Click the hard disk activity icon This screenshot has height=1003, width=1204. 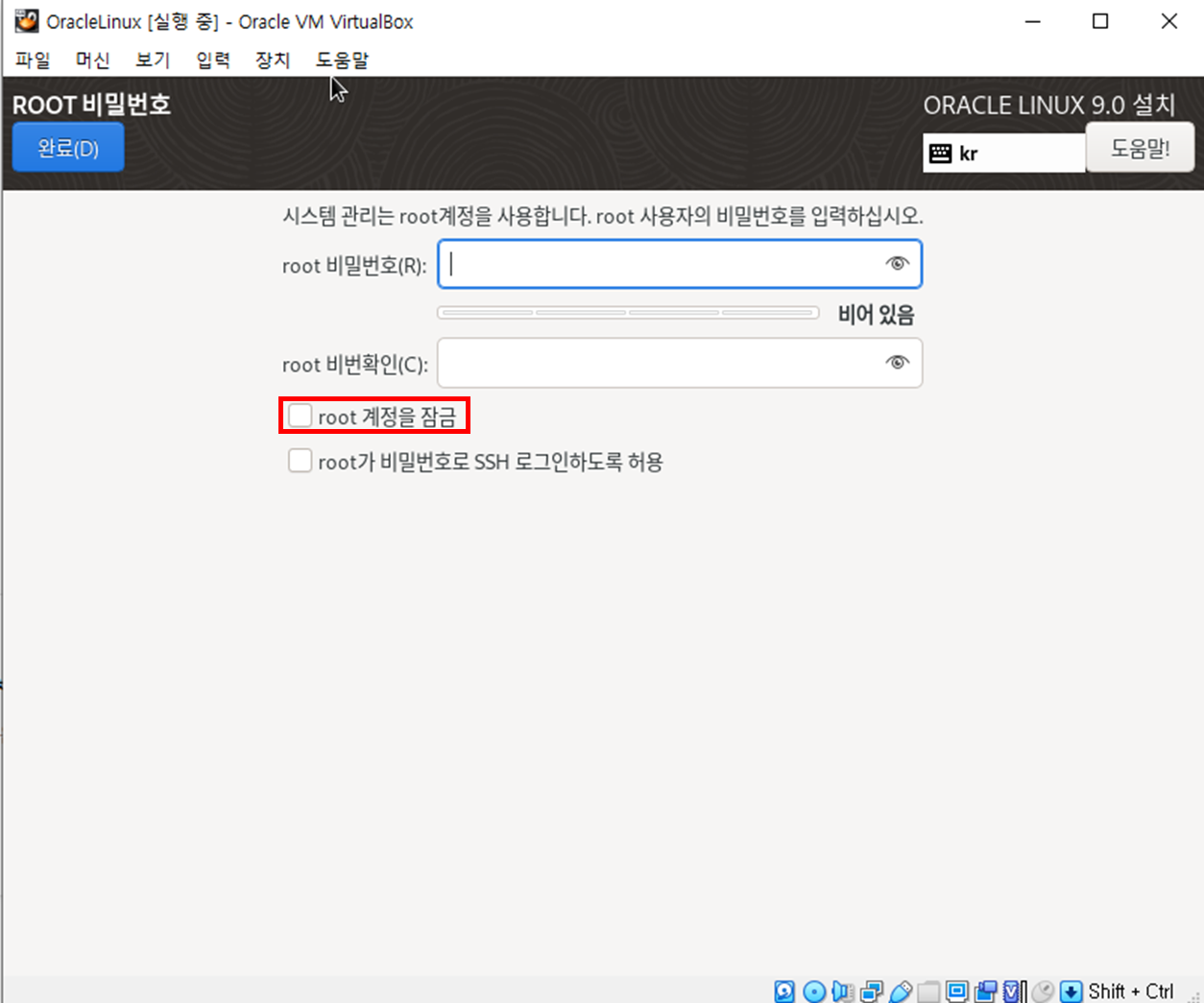click(783, 991)
